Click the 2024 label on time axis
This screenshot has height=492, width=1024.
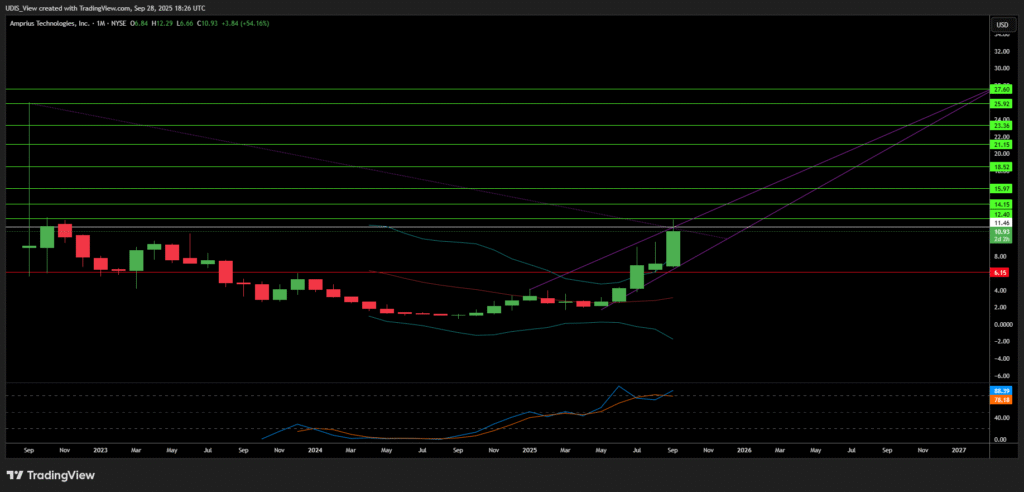pos(315,451)
